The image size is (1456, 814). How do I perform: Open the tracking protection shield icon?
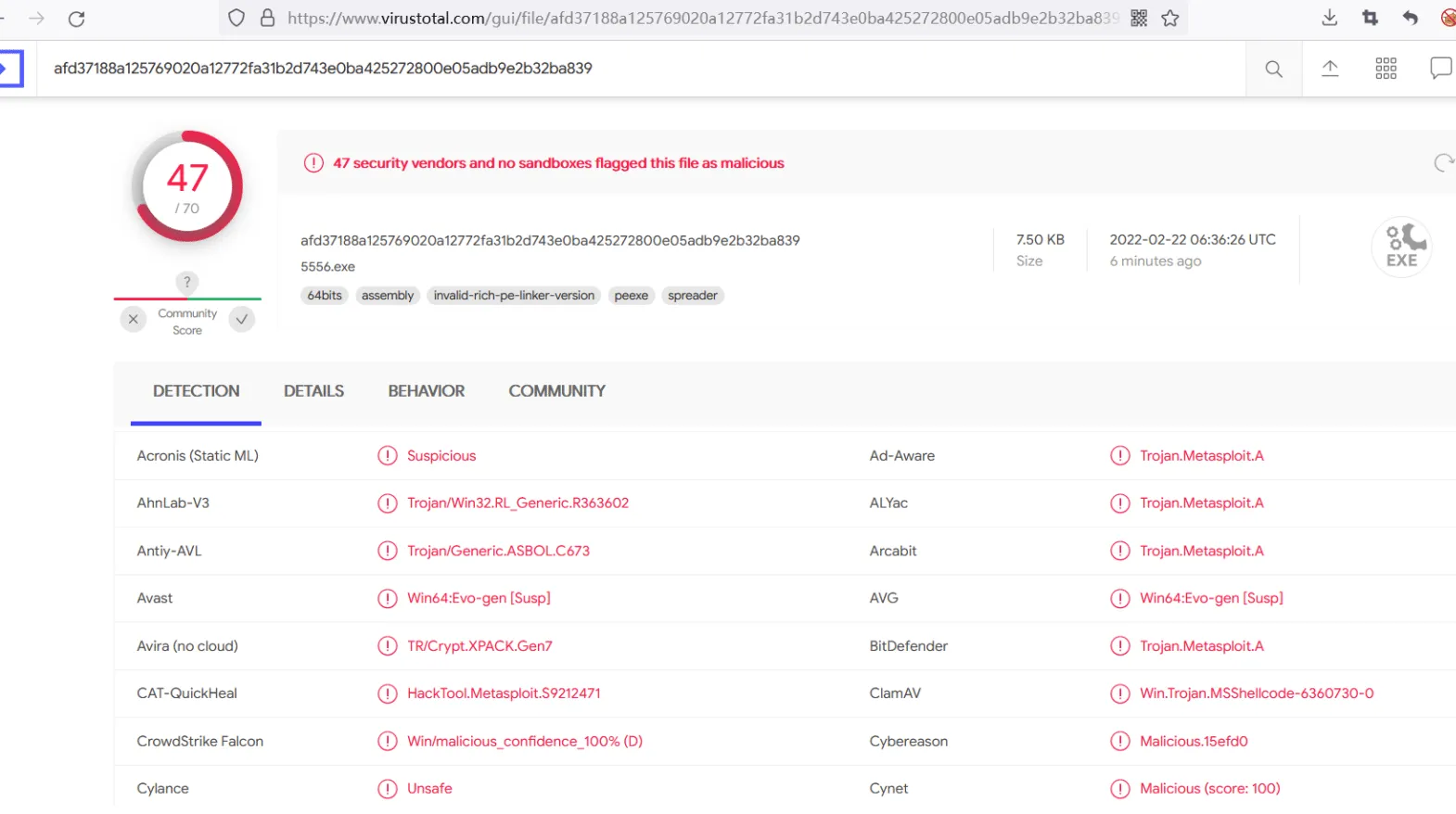click(236, 18)
